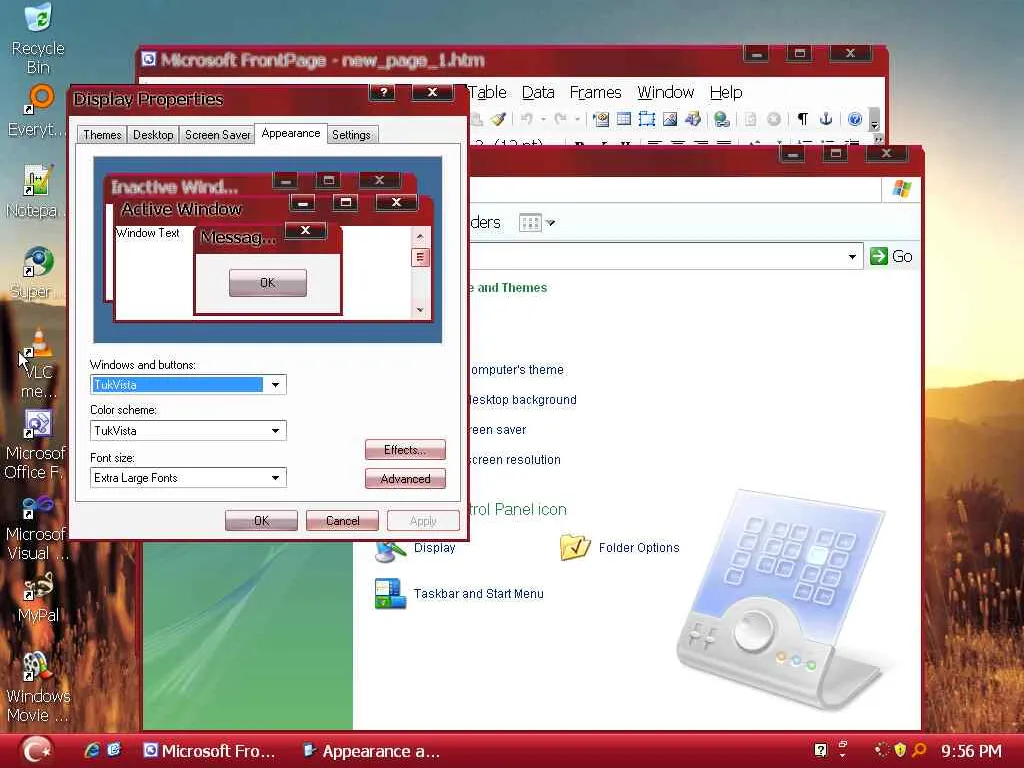Open the MyPal browser desktop shortcut
Viewport: 1024px width, 768px height.
tap(38, 598)
